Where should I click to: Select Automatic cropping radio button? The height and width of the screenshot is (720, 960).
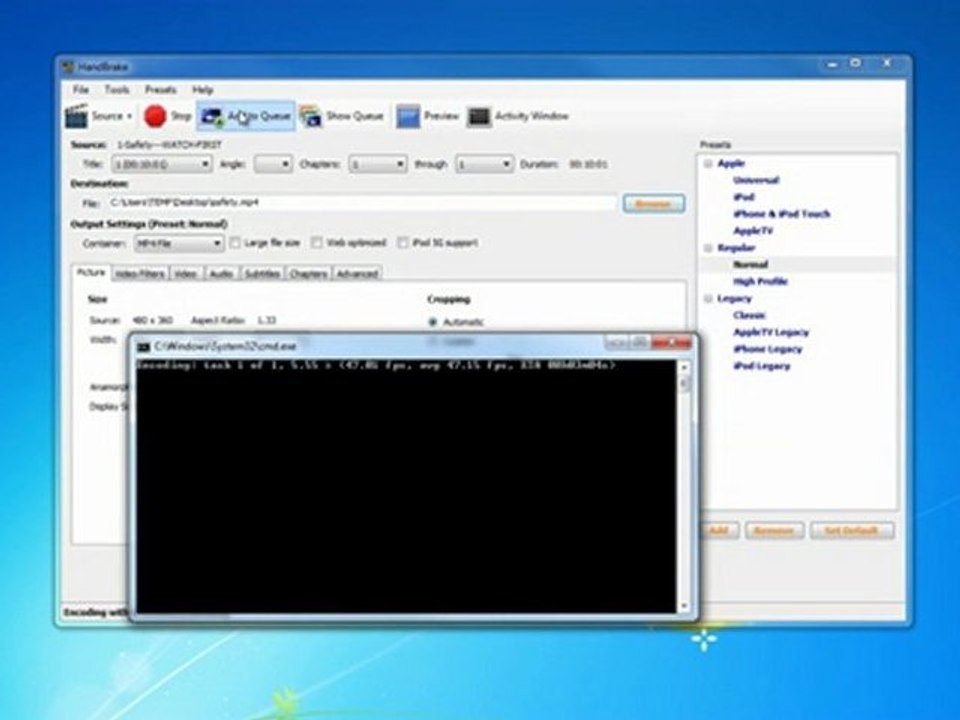coord(433,322)
